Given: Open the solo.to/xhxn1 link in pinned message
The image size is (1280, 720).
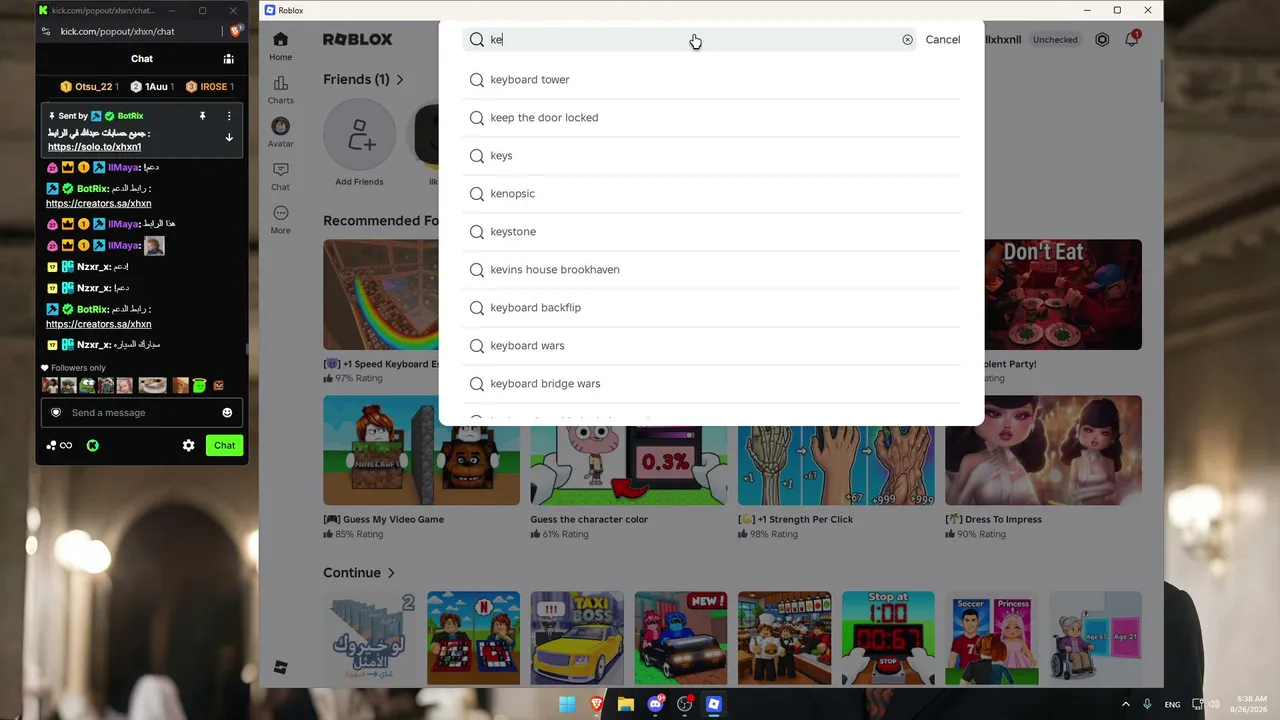Looking at the screenshot, I should [x=95, y=147].
